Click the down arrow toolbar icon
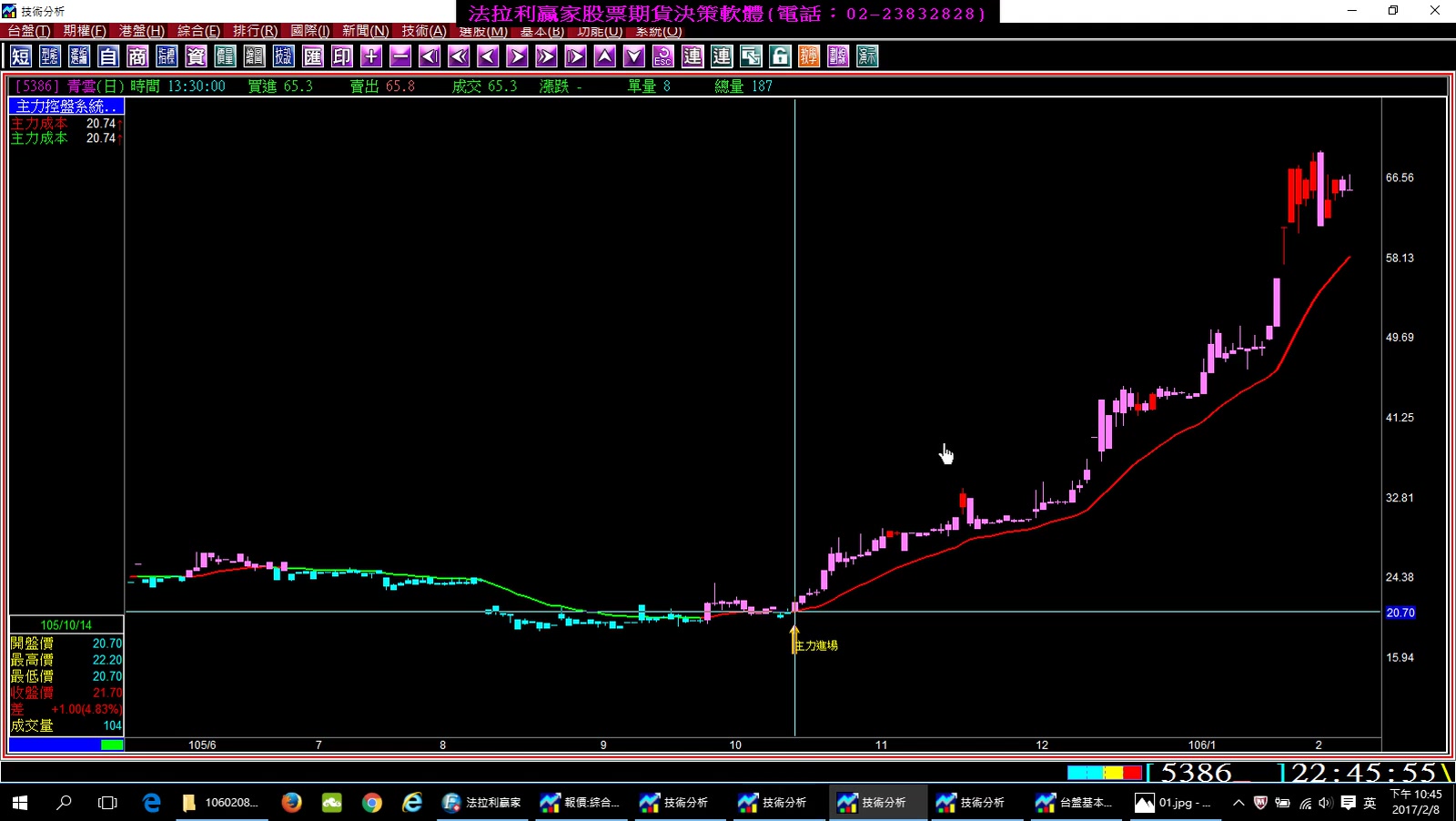 [x=634, y=56]
